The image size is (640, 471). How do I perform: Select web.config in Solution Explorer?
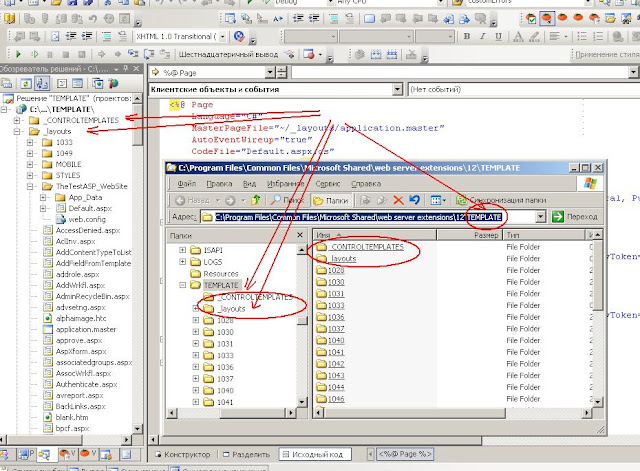[x=87, y=220]
